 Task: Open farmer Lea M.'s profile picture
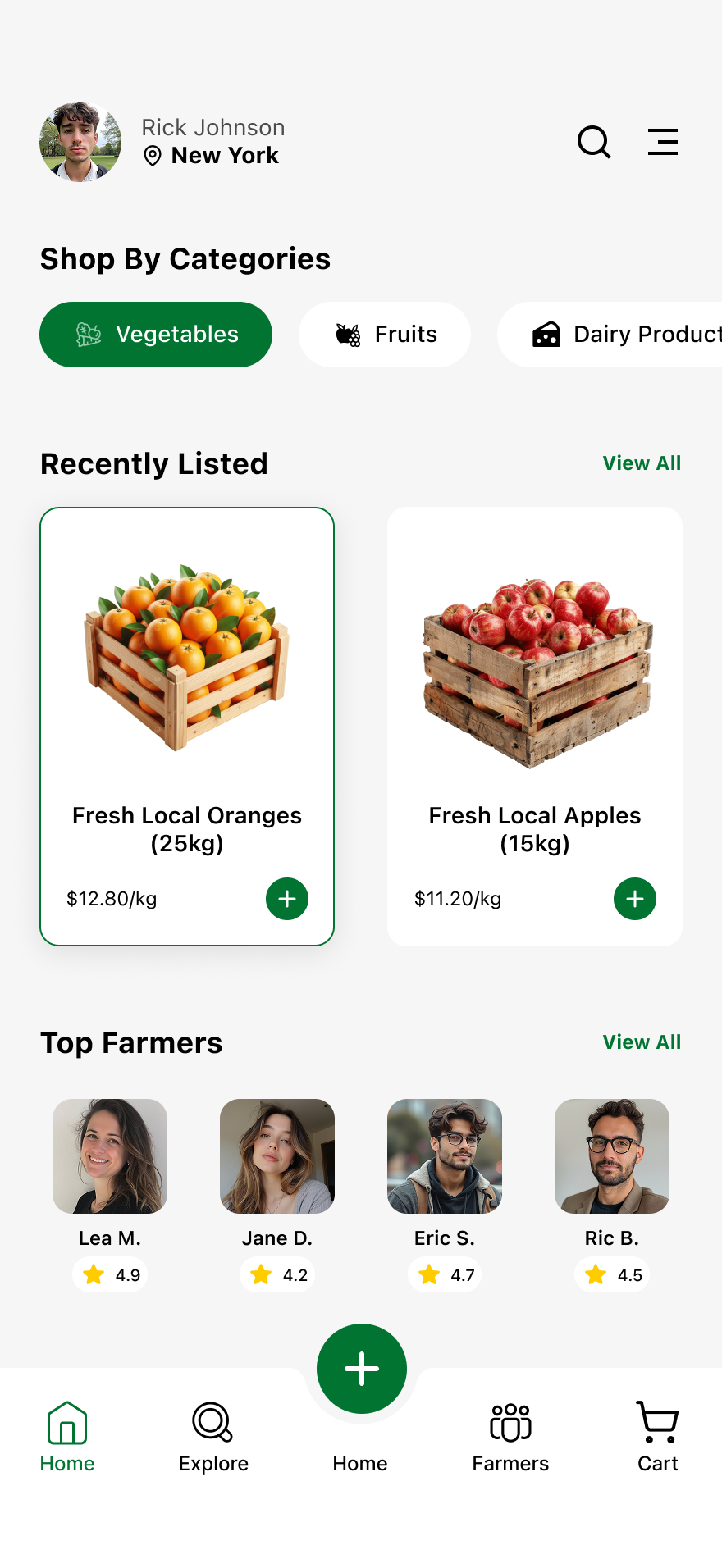click(x=110, y=1156)
